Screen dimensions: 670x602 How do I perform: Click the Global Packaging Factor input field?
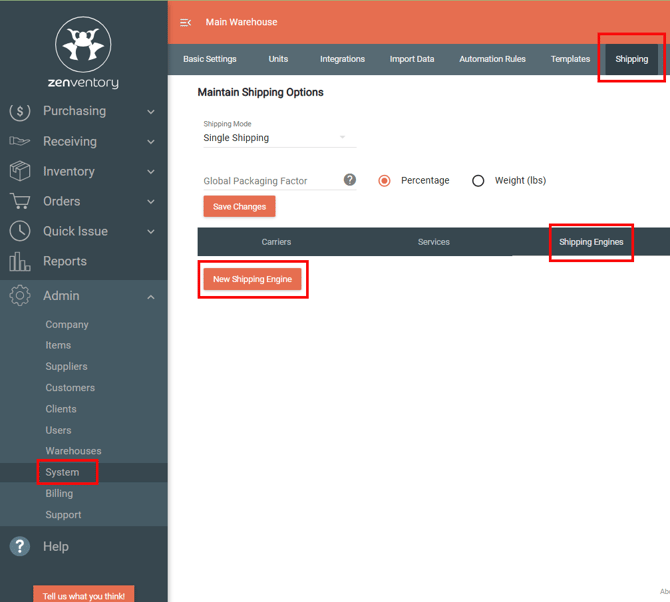coord(269,181)
